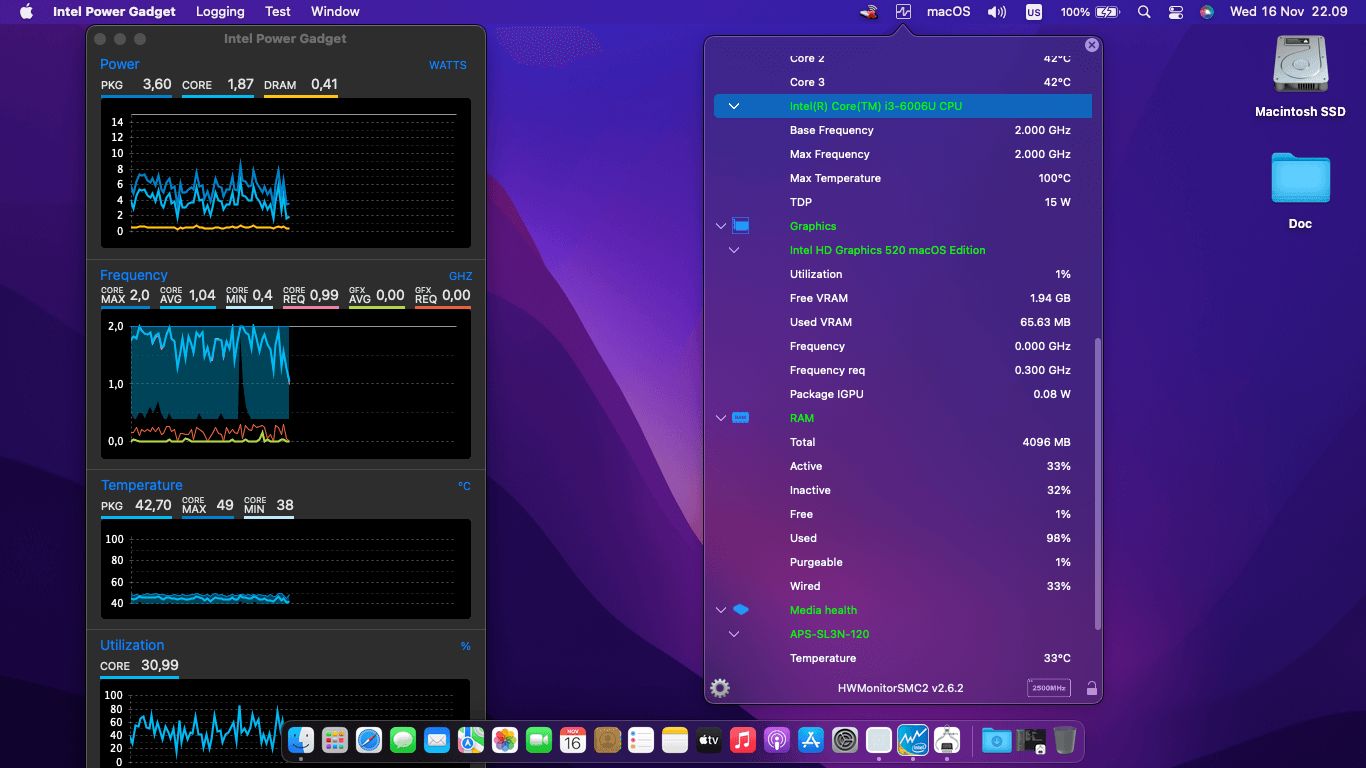Image resolution: width=1366 pixels, height=768 pixels.
Task: Click the HWMonitorSMC2 v2.6.2 version label
Action: tap(900, 688)
